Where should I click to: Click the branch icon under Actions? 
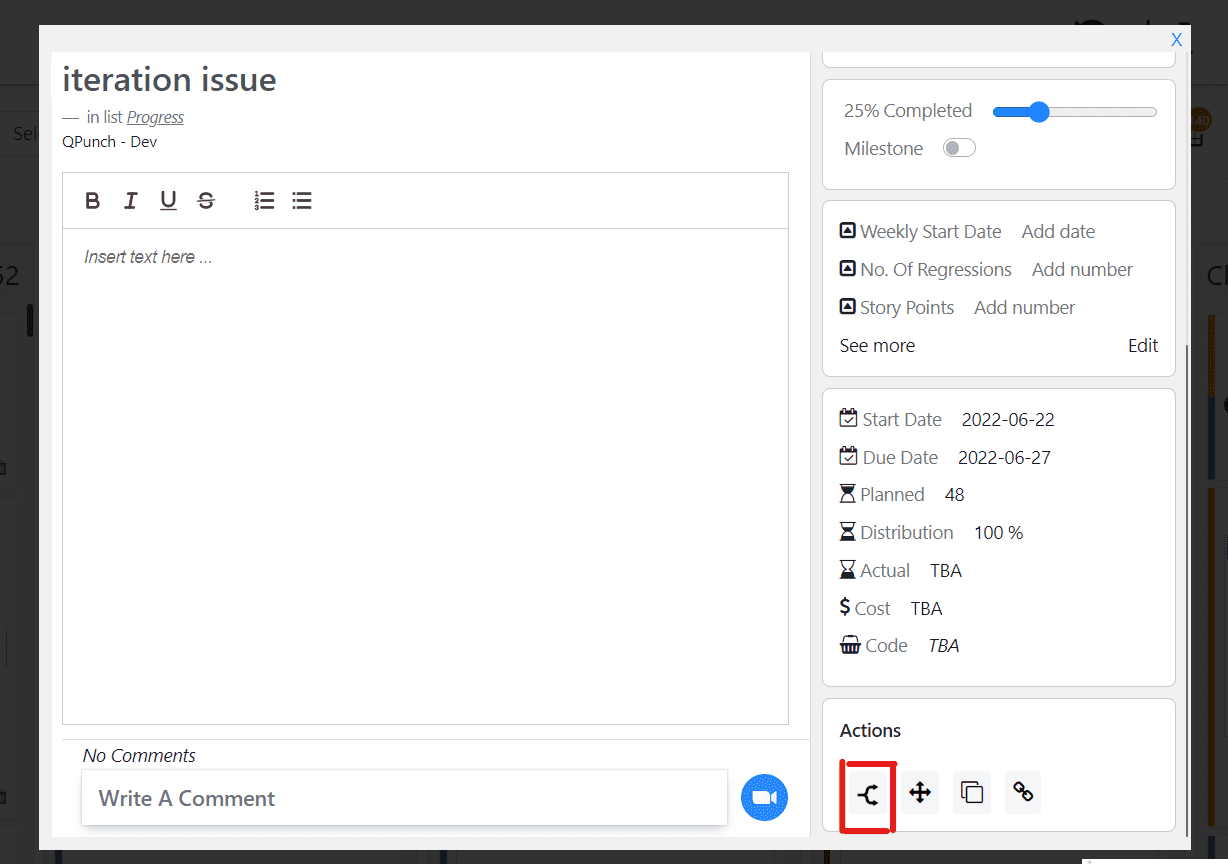point(868,794)
